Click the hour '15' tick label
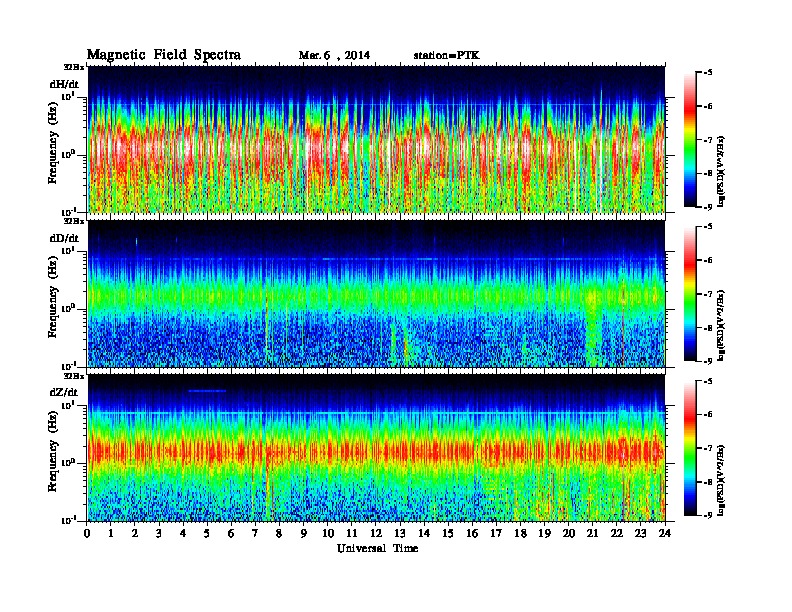This screenshot has height=612, width=792. [448, 533]
